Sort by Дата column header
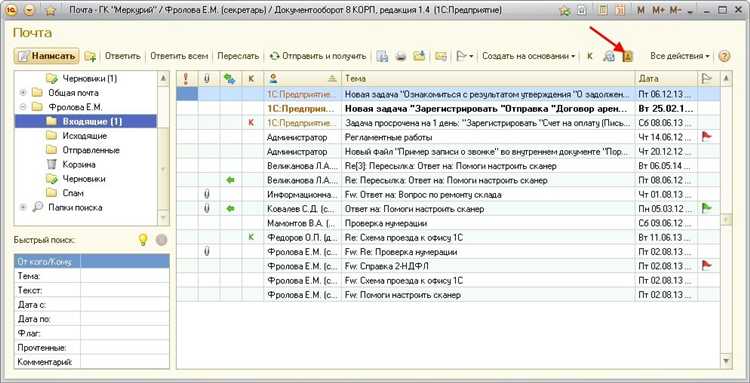The image size is (750, 383). (666, 78)
